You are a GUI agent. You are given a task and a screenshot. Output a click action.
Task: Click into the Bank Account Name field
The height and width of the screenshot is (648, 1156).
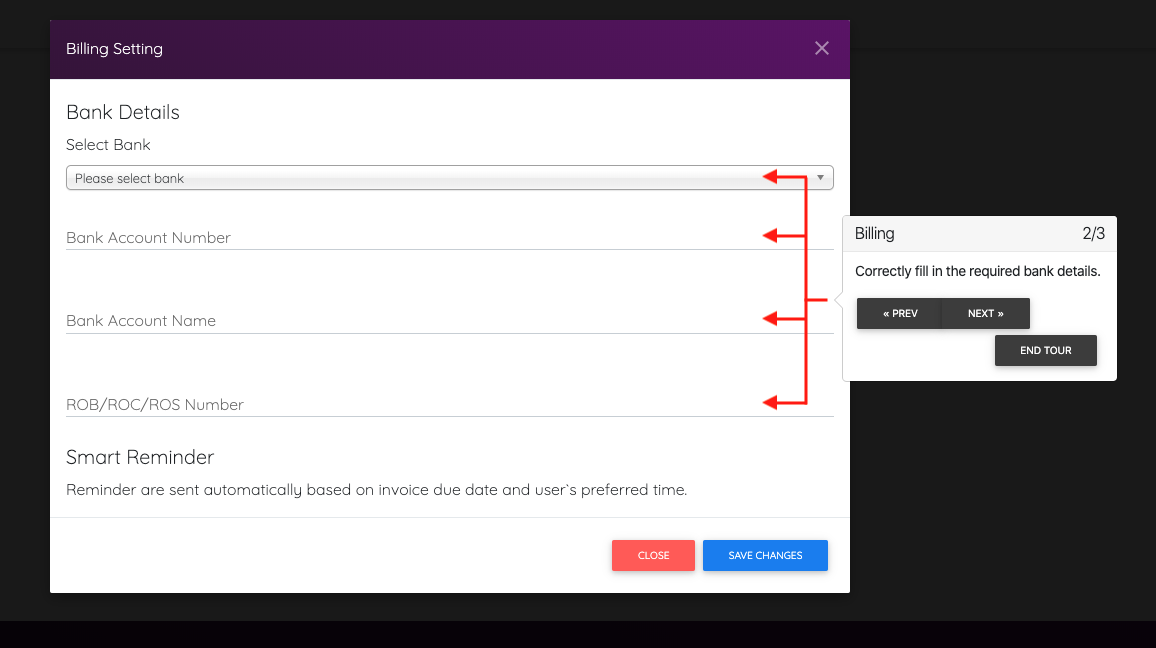[x=400, y=321]
